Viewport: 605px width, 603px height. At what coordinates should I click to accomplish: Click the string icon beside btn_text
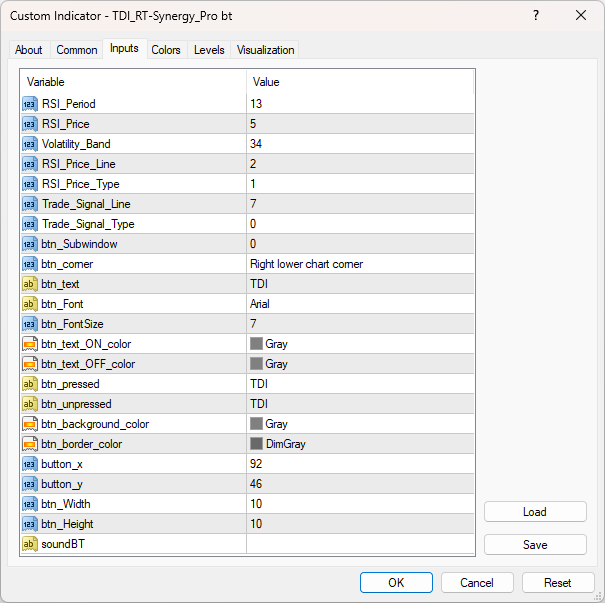(30, 284)
